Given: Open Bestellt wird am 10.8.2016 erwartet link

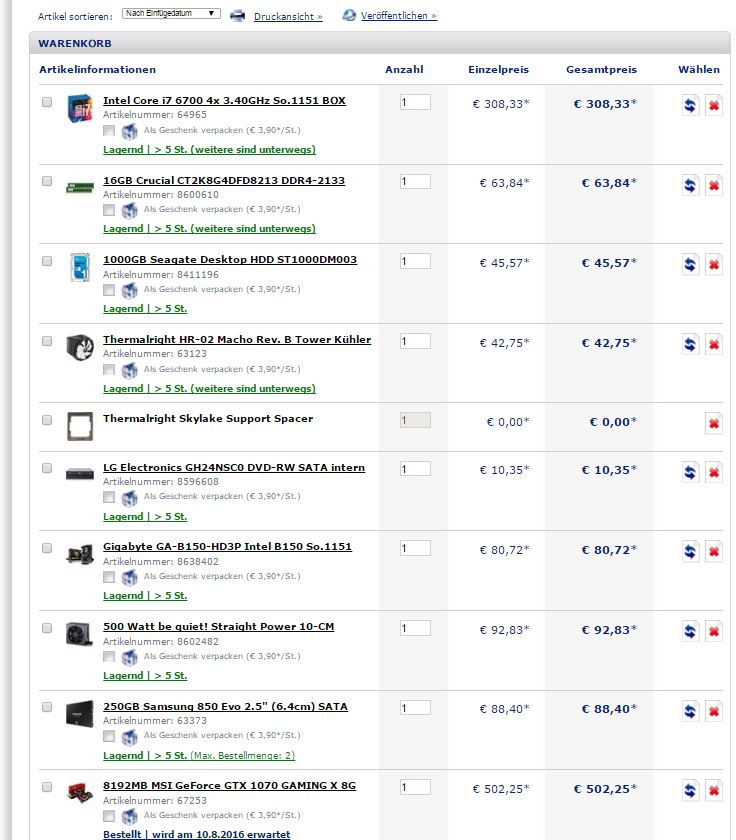Looking at the screenshot, I should click(x=197, y=834).
